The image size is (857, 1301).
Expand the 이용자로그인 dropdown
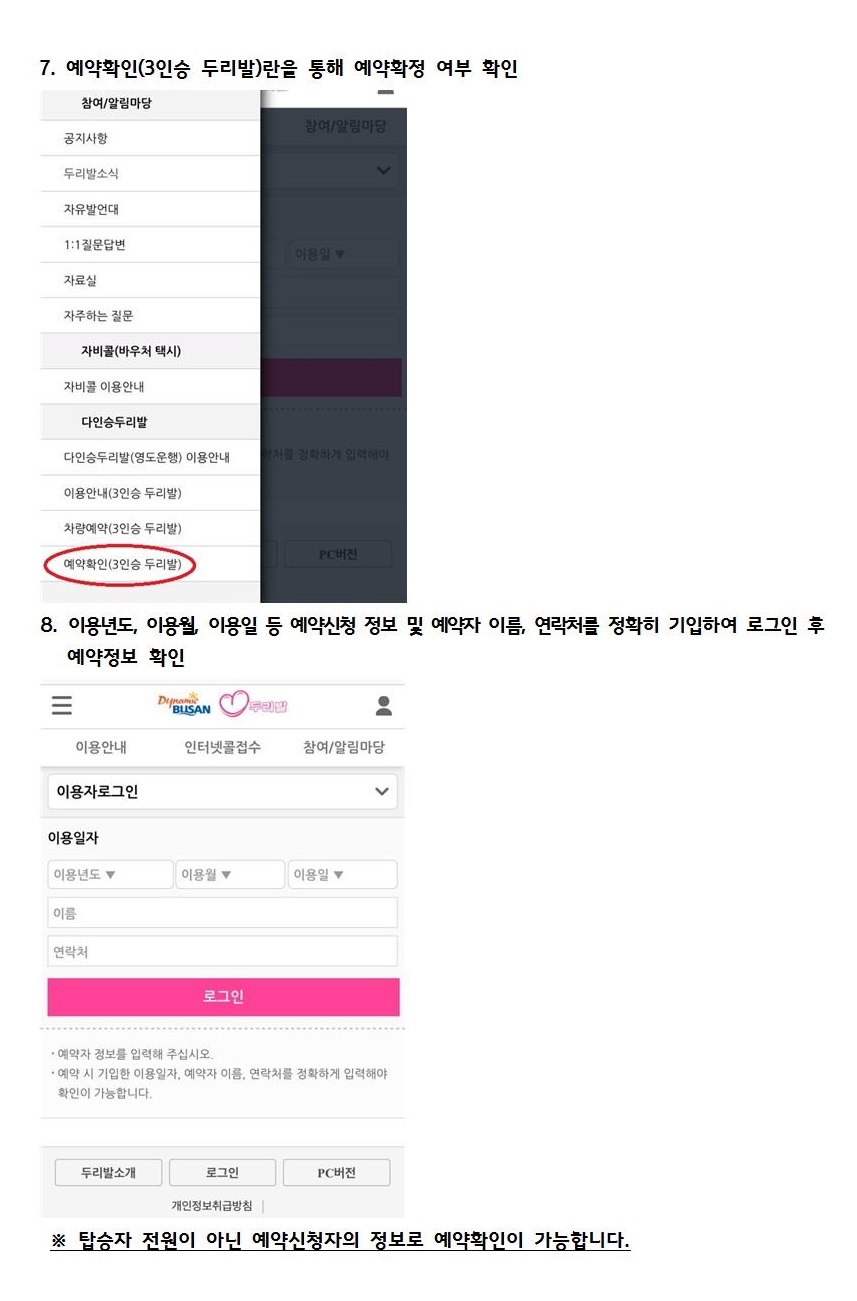click(222, 791)
